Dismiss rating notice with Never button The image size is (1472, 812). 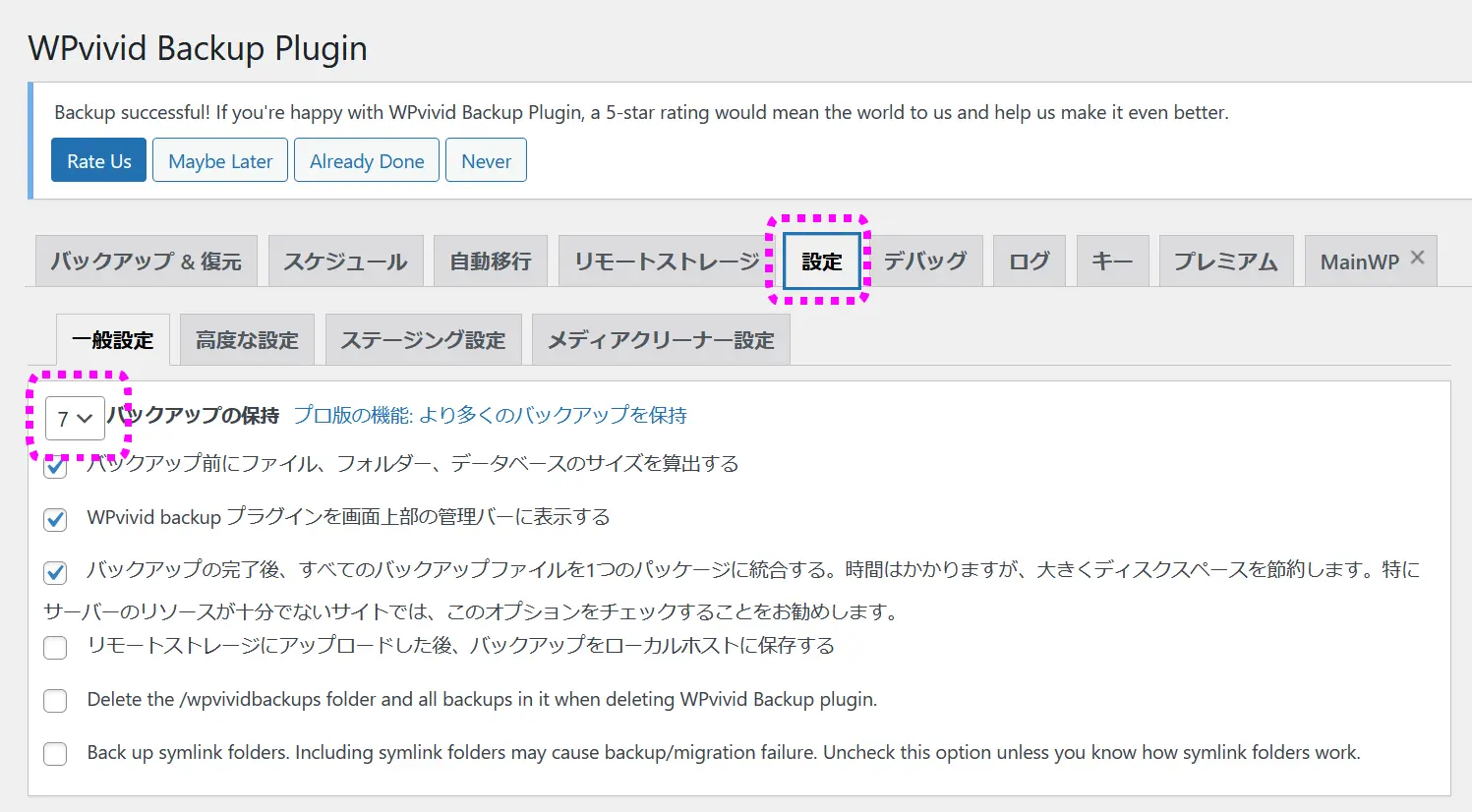486,161
